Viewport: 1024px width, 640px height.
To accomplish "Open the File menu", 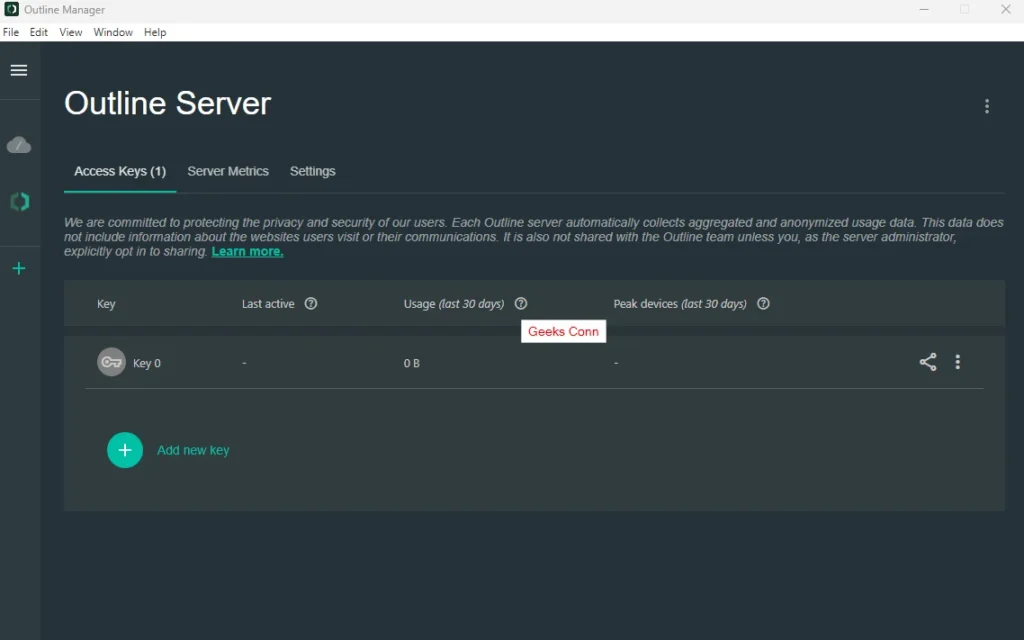I will tap(10, 32).
